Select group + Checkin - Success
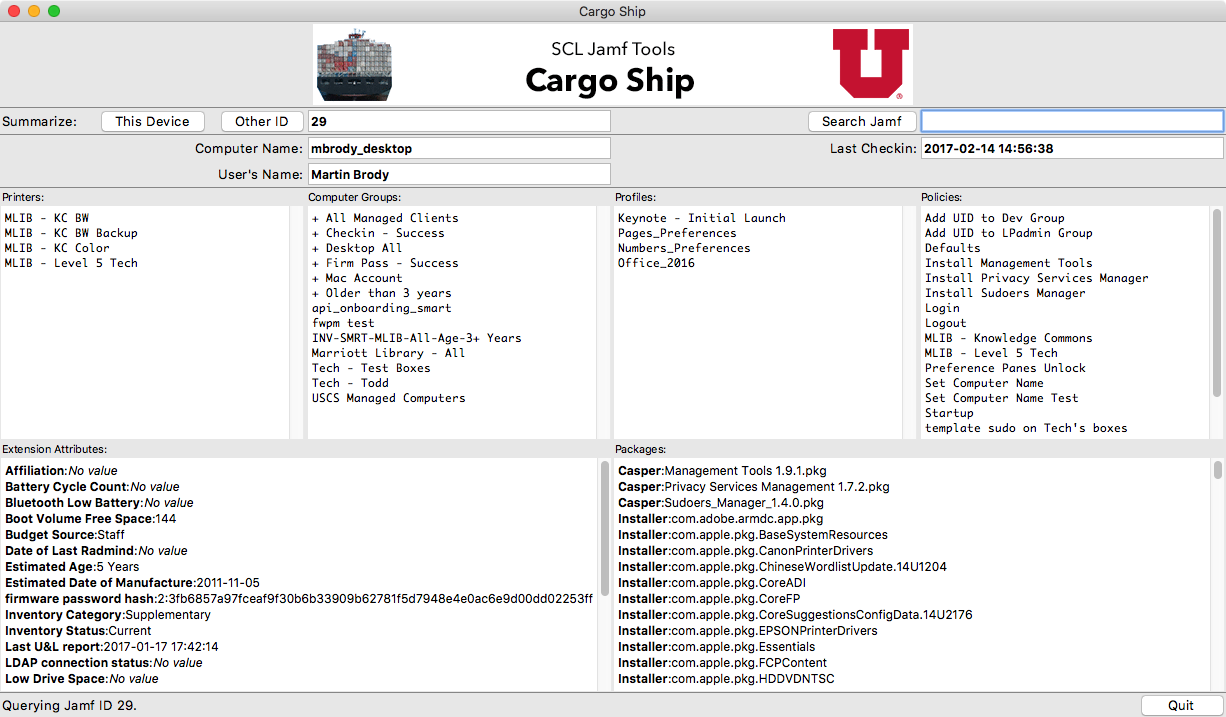Screen dimensions: 1226x717 378,233
